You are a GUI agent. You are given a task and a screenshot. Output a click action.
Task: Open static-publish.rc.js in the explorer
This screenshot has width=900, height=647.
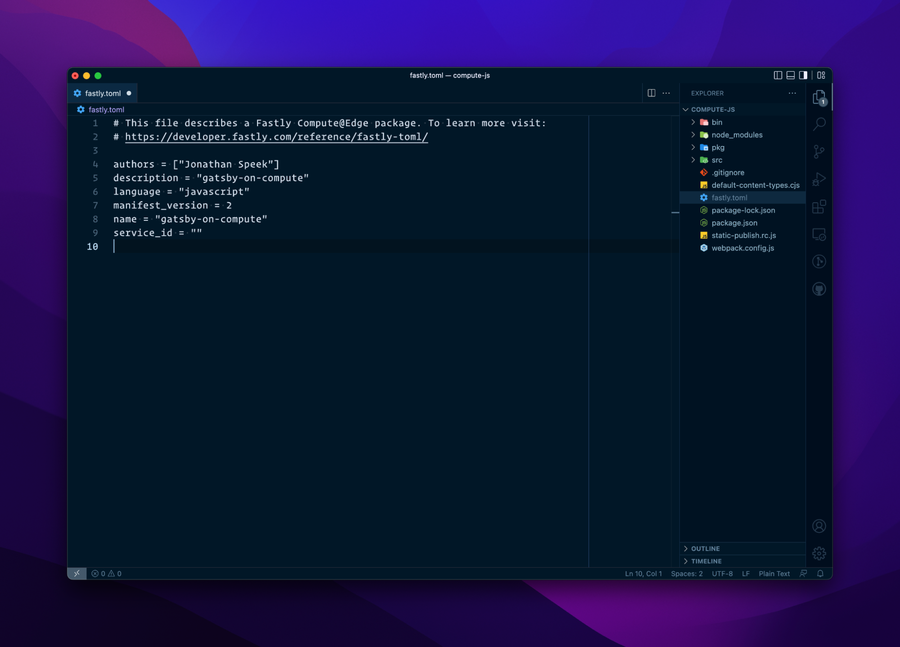point(743,235)
